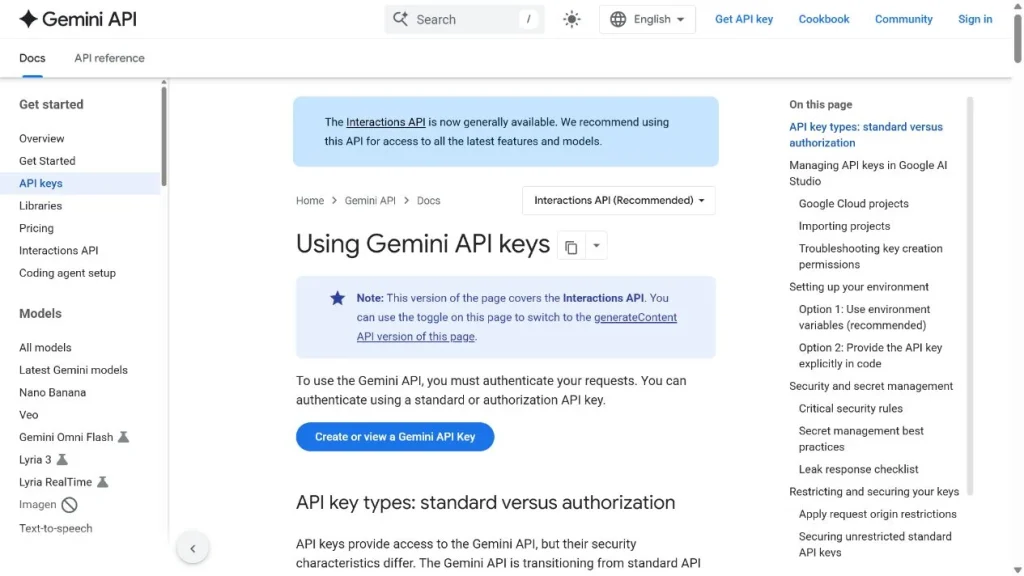Jump to Restricting and securing your keys
Screen dimensions: 1024x576
click(x=874, y=492)
